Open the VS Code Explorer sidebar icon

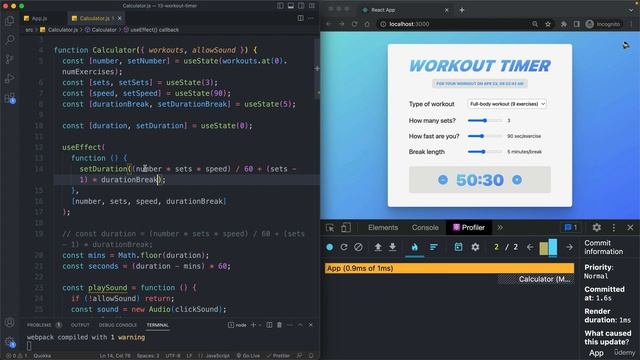[9, 20]
